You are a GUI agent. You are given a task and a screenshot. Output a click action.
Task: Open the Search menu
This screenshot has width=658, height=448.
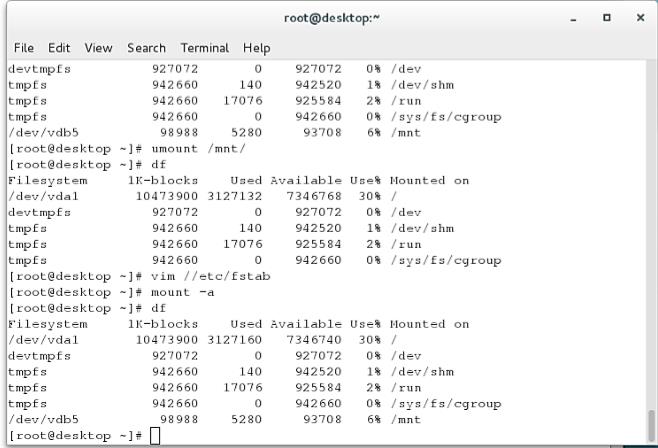tap(146, 48)
